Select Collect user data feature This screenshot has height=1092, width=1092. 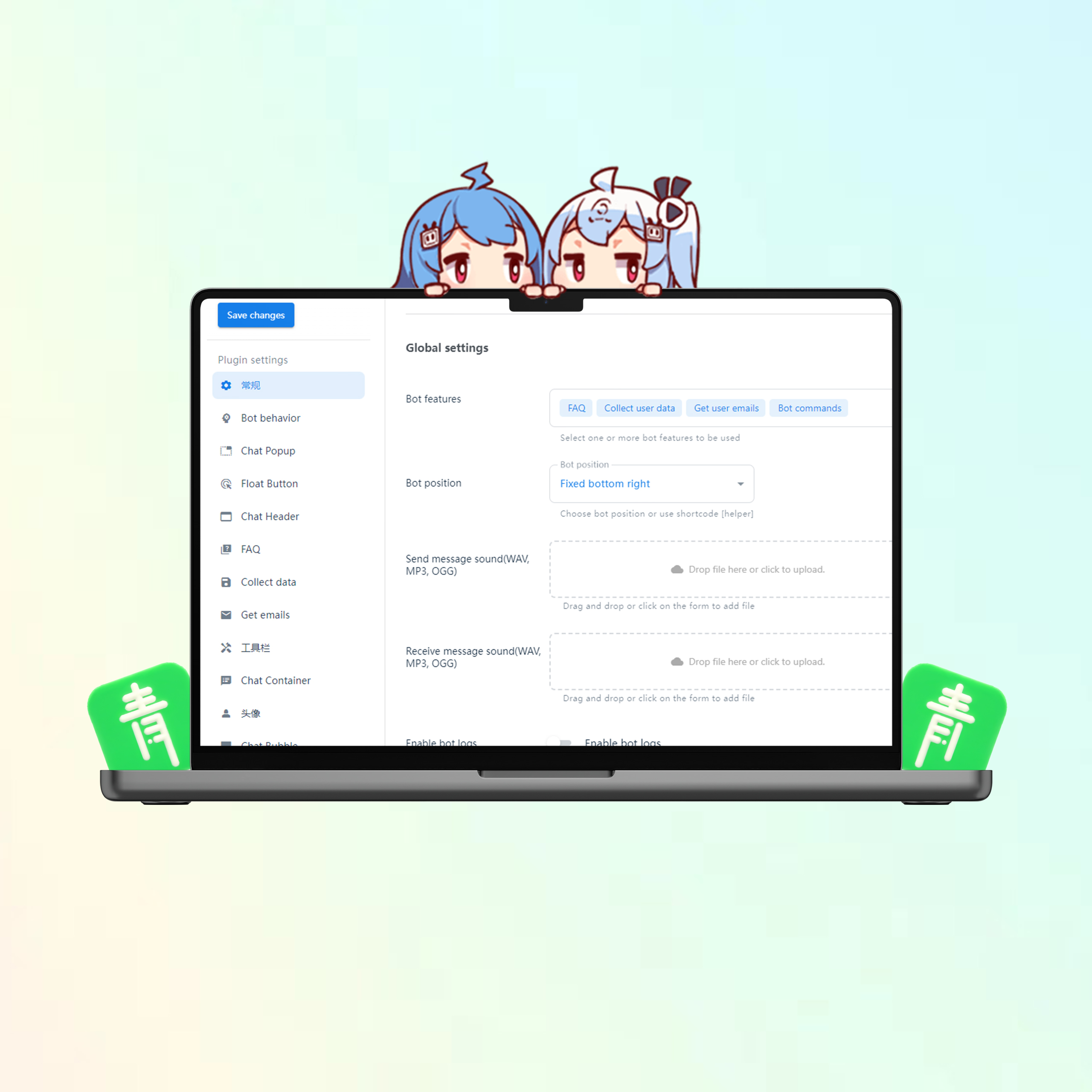pos(638,408)
